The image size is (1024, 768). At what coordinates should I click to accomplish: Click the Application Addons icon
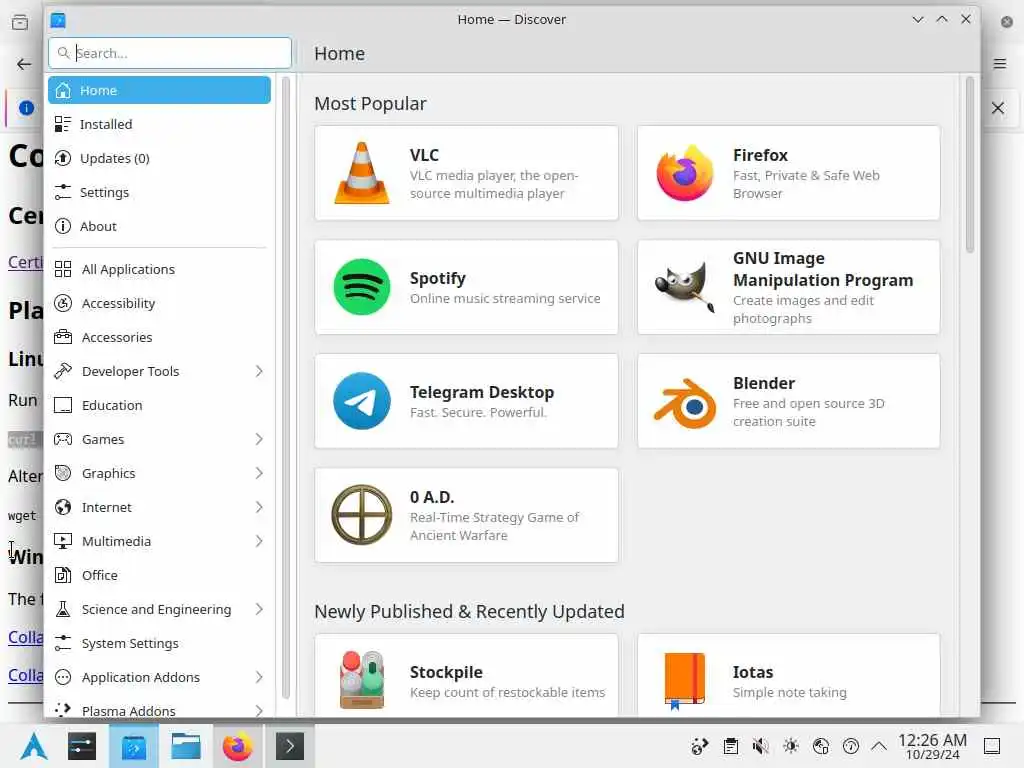click(63, 677)
